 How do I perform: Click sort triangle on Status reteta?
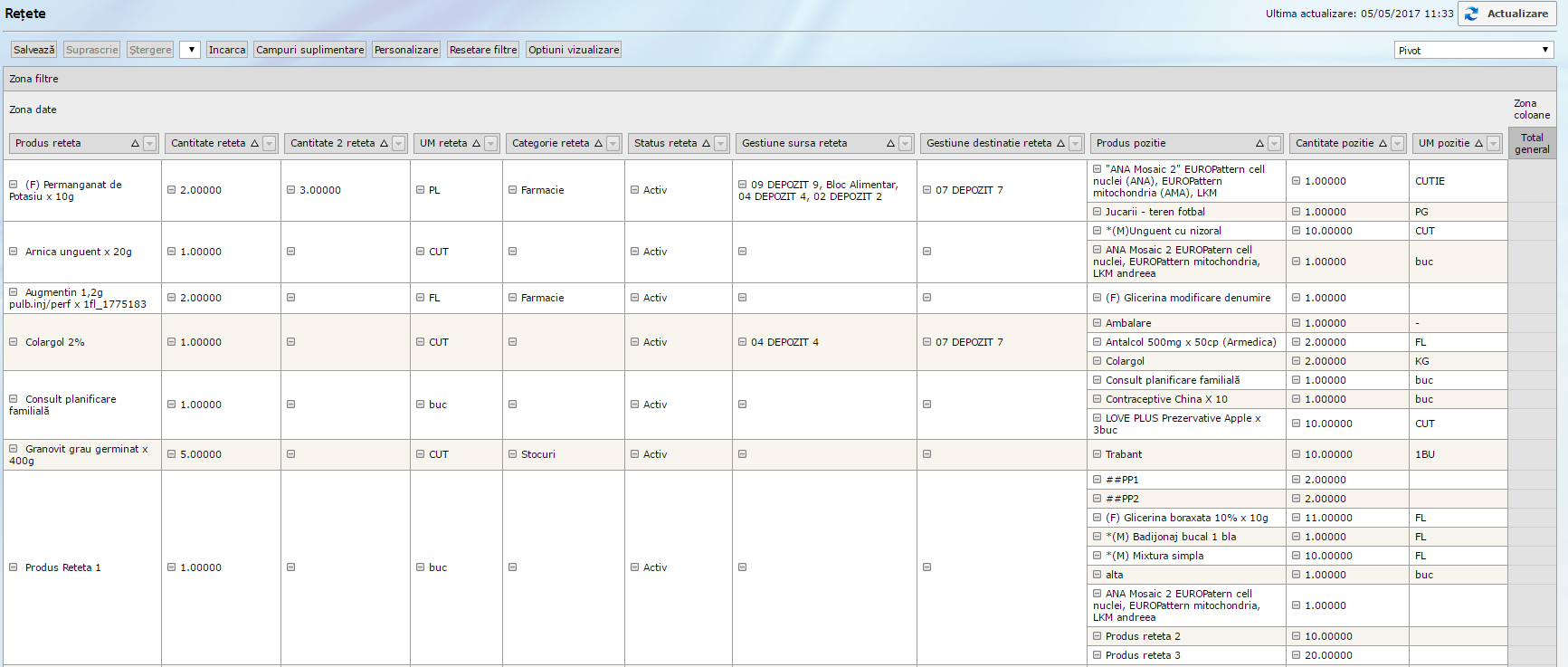(x=706, y=144)
